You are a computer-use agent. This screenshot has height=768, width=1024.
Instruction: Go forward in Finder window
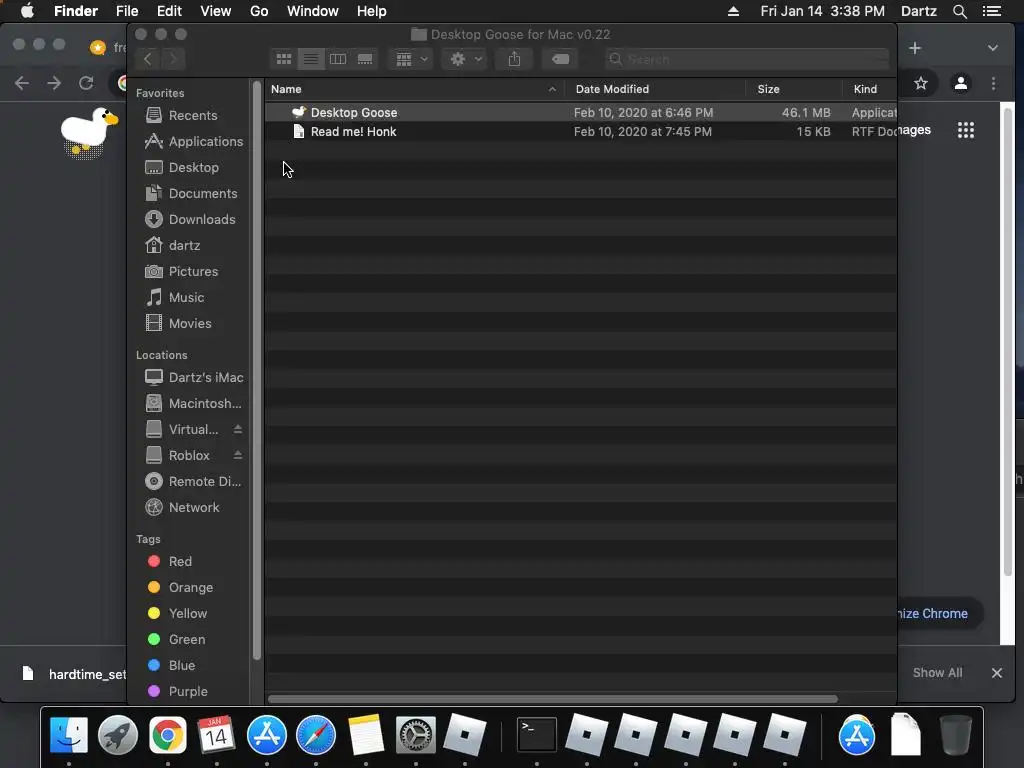pos(173,59)
